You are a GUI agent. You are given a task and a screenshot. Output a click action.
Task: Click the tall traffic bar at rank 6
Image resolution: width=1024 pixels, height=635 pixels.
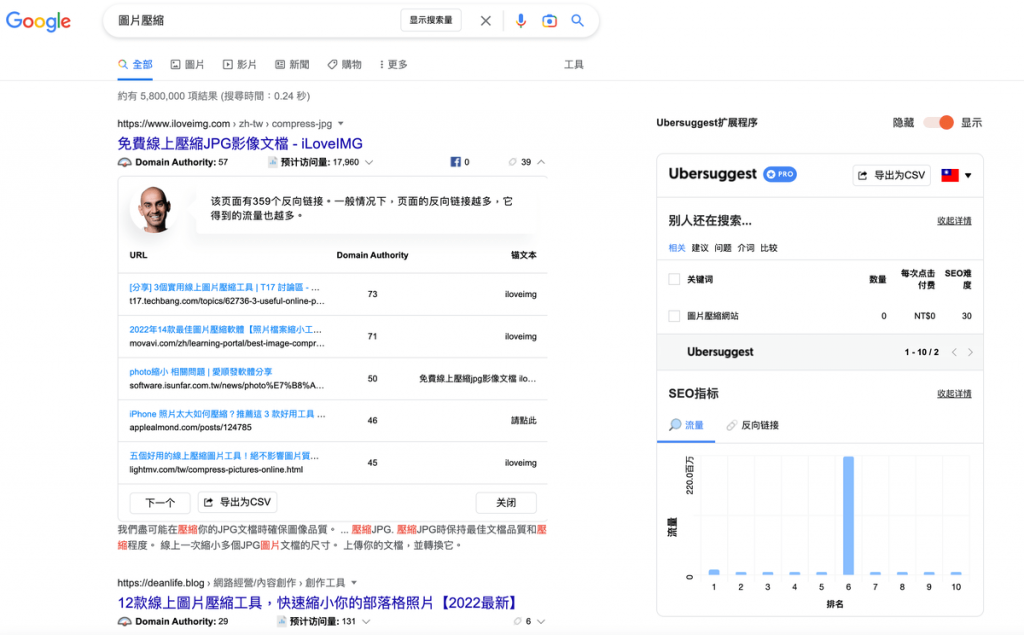pos(848,515)
